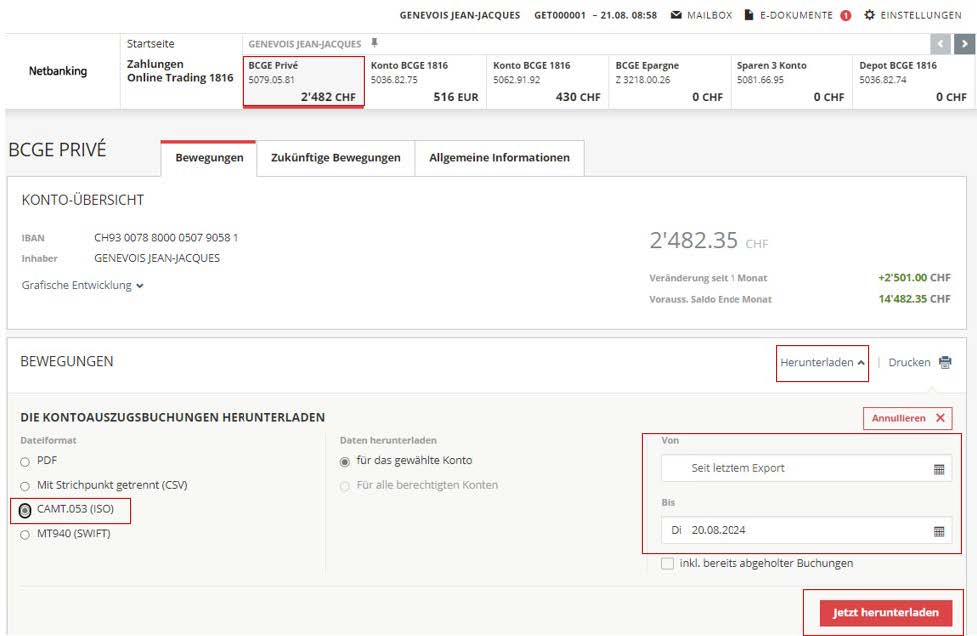Open the Einstellungen link
The width and height of the screenshot is (977, 636).
point(920,15)
